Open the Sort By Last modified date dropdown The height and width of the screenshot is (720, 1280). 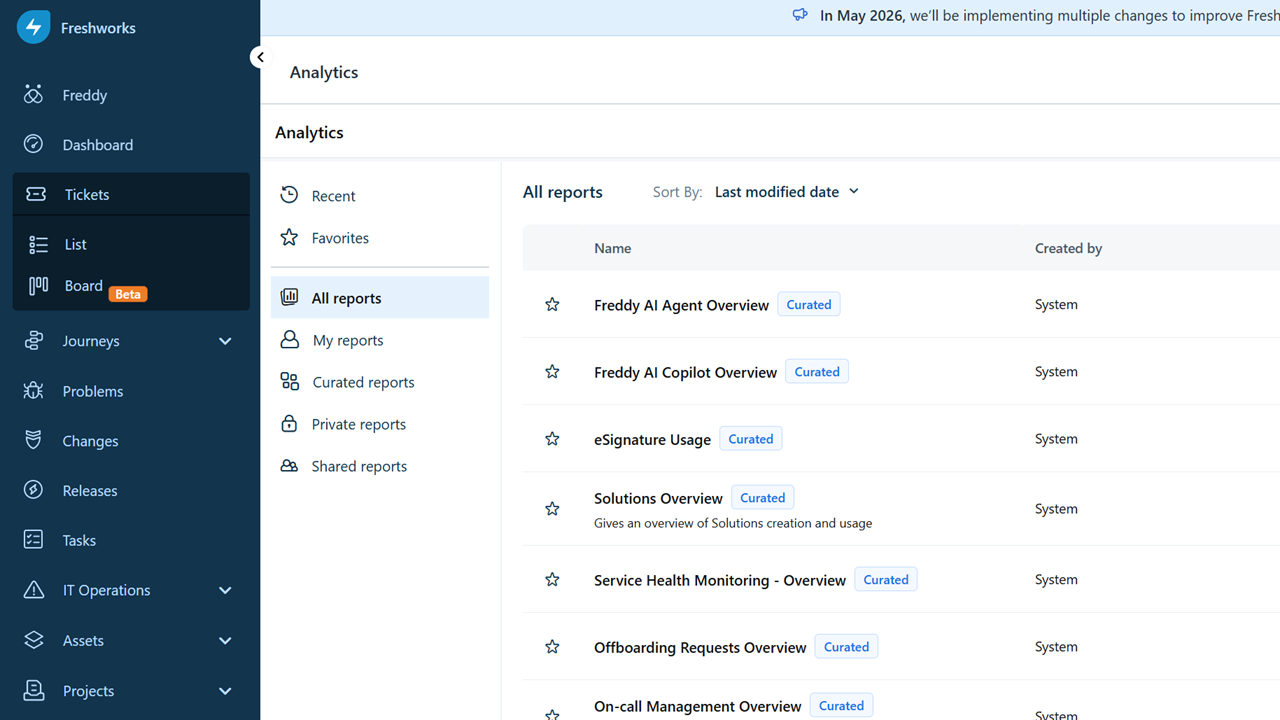(786, 192)
